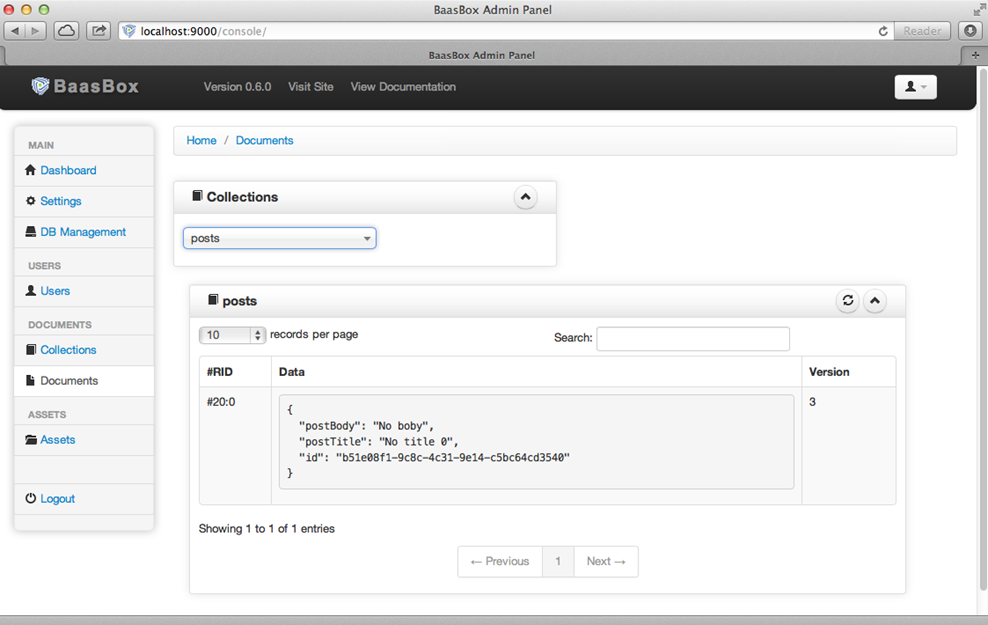Select Documents entry in sidebar
This screenshot has height=625, width=988.
[84, 381]
